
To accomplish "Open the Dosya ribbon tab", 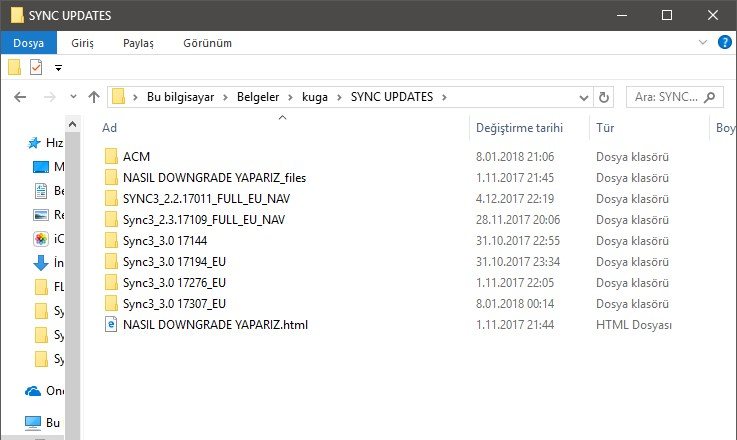I will [x=29, y=43].
